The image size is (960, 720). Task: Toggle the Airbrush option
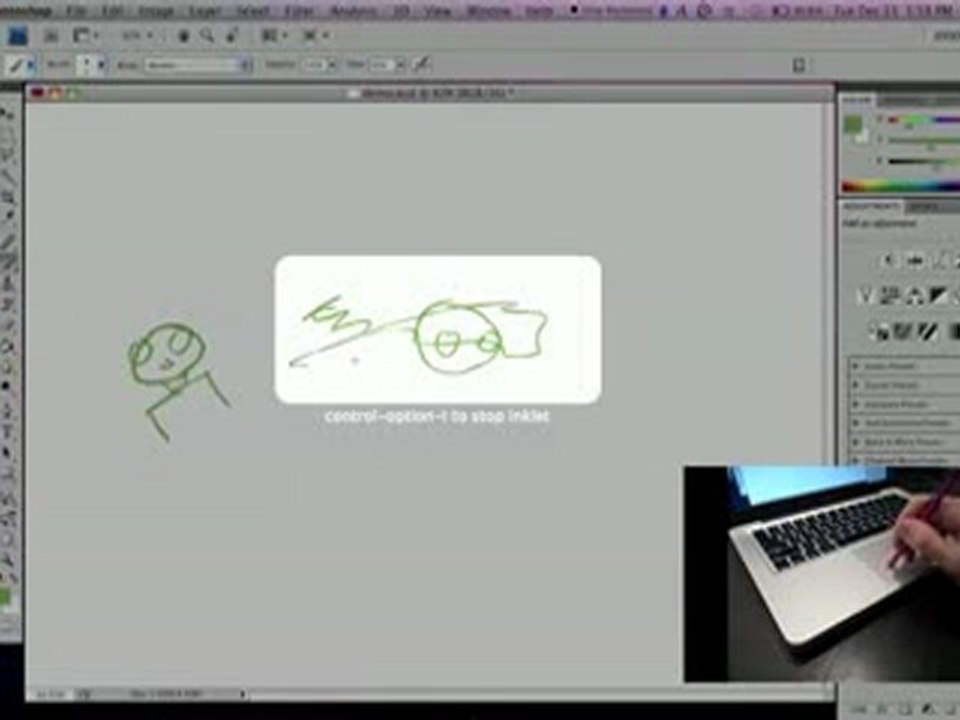click(422, 64)
